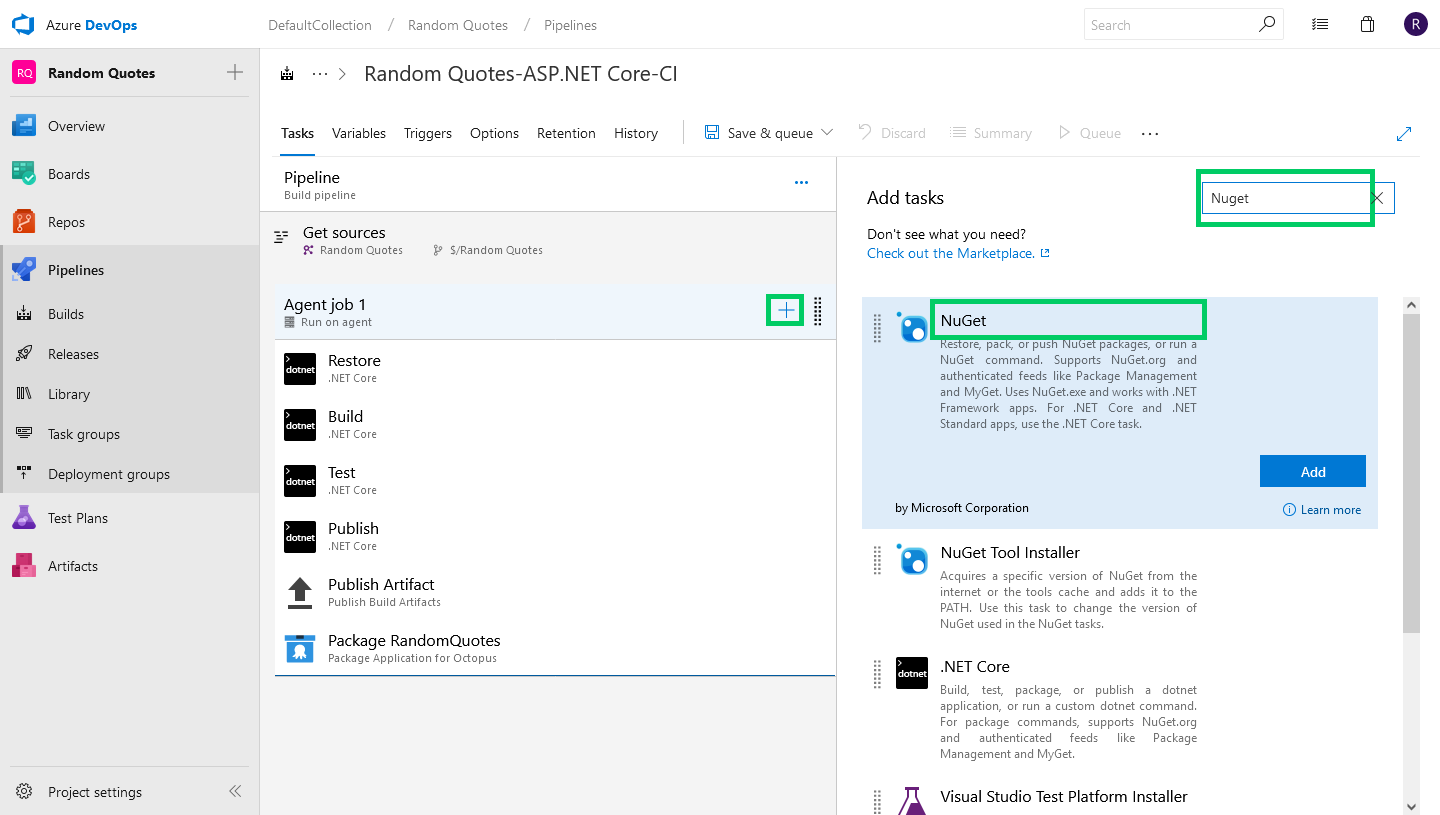This screenshot has width=1440, height=815.
Task: Open toolbar more actions ellipsis
Action: [1150, 133]
